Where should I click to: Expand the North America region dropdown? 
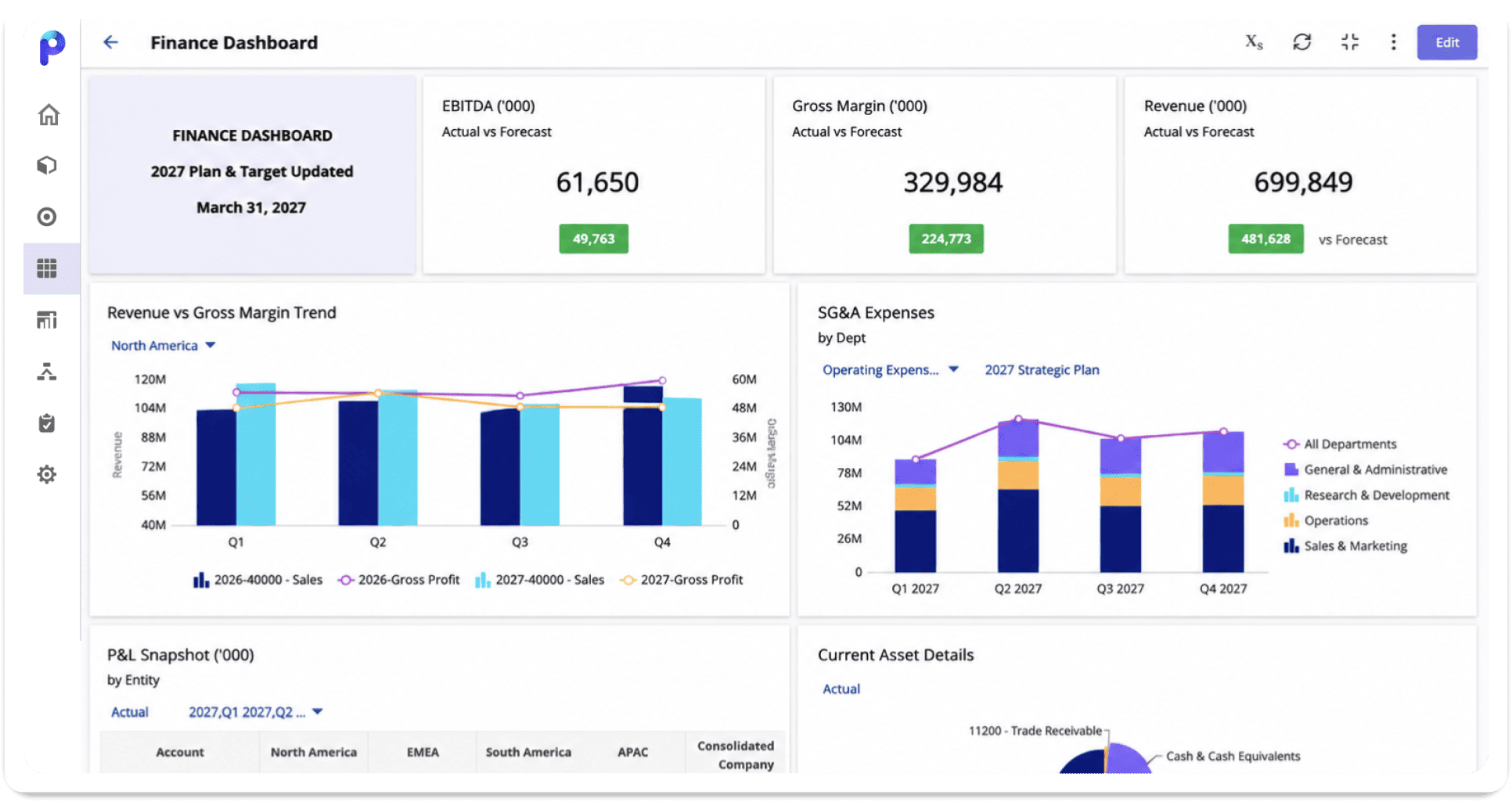[x=163, y=346]
